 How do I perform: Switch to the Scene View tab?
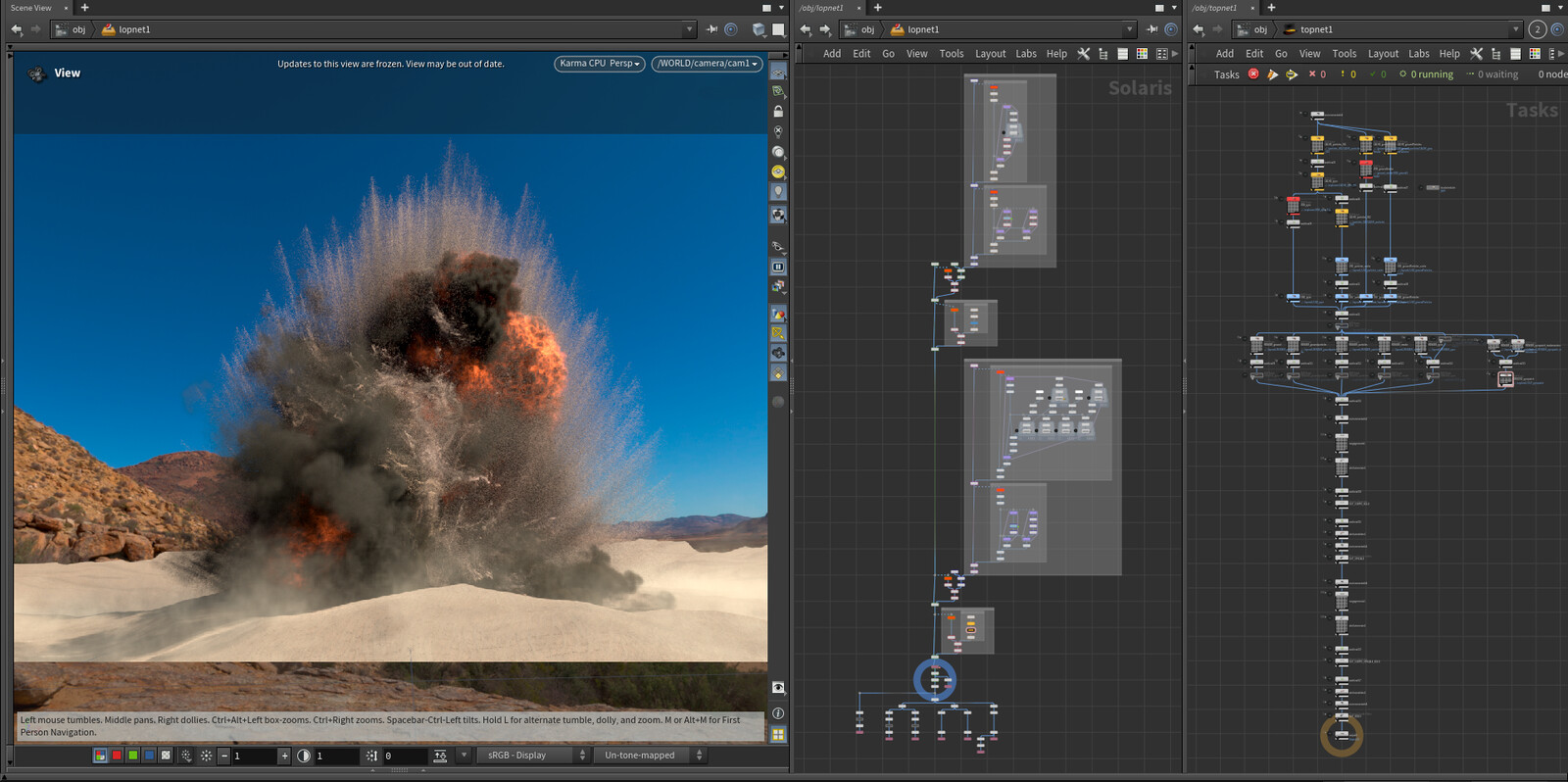(x=31, y=8)
